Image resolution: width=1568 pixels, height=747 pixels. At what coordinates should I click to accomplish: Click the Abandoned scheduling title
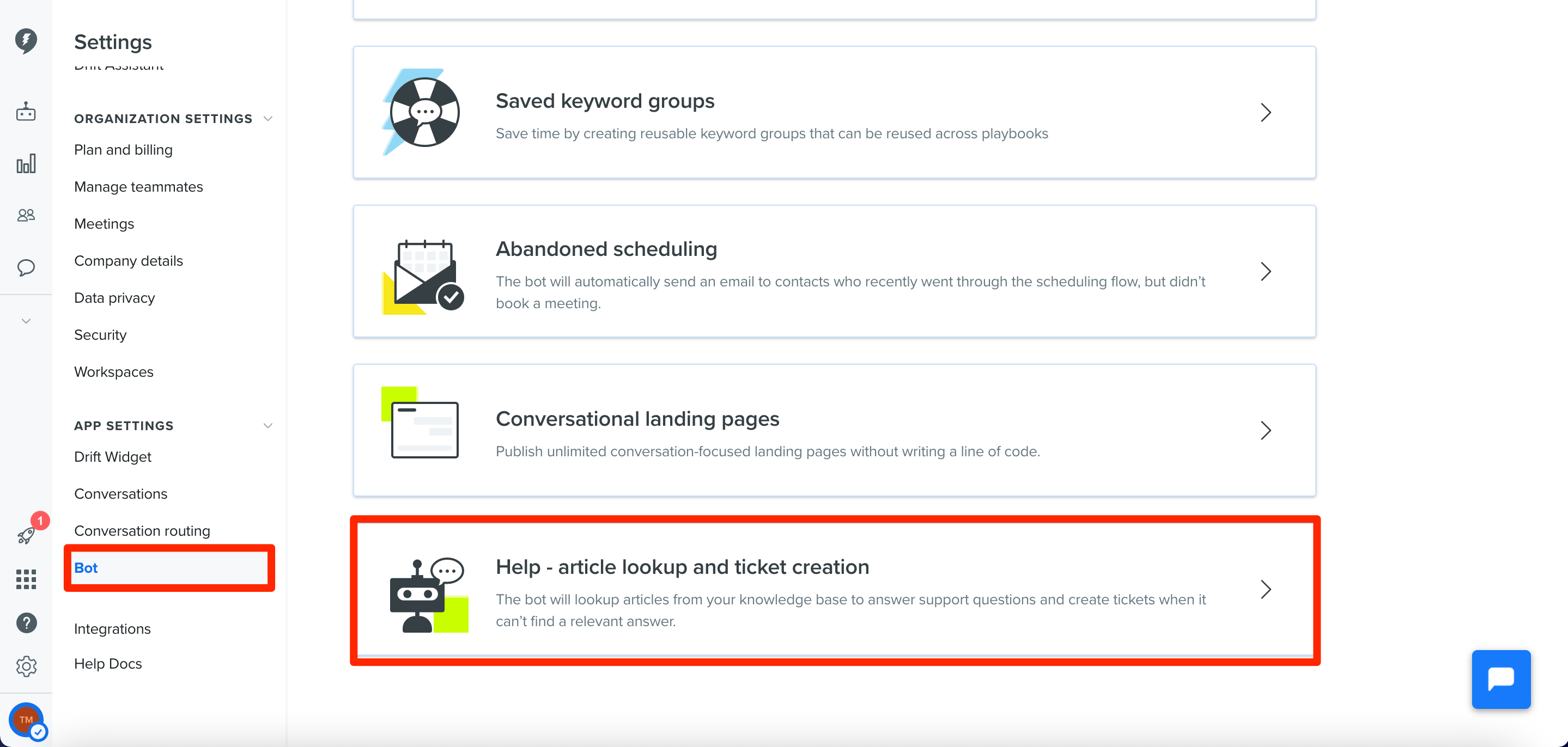click(606, 249)
